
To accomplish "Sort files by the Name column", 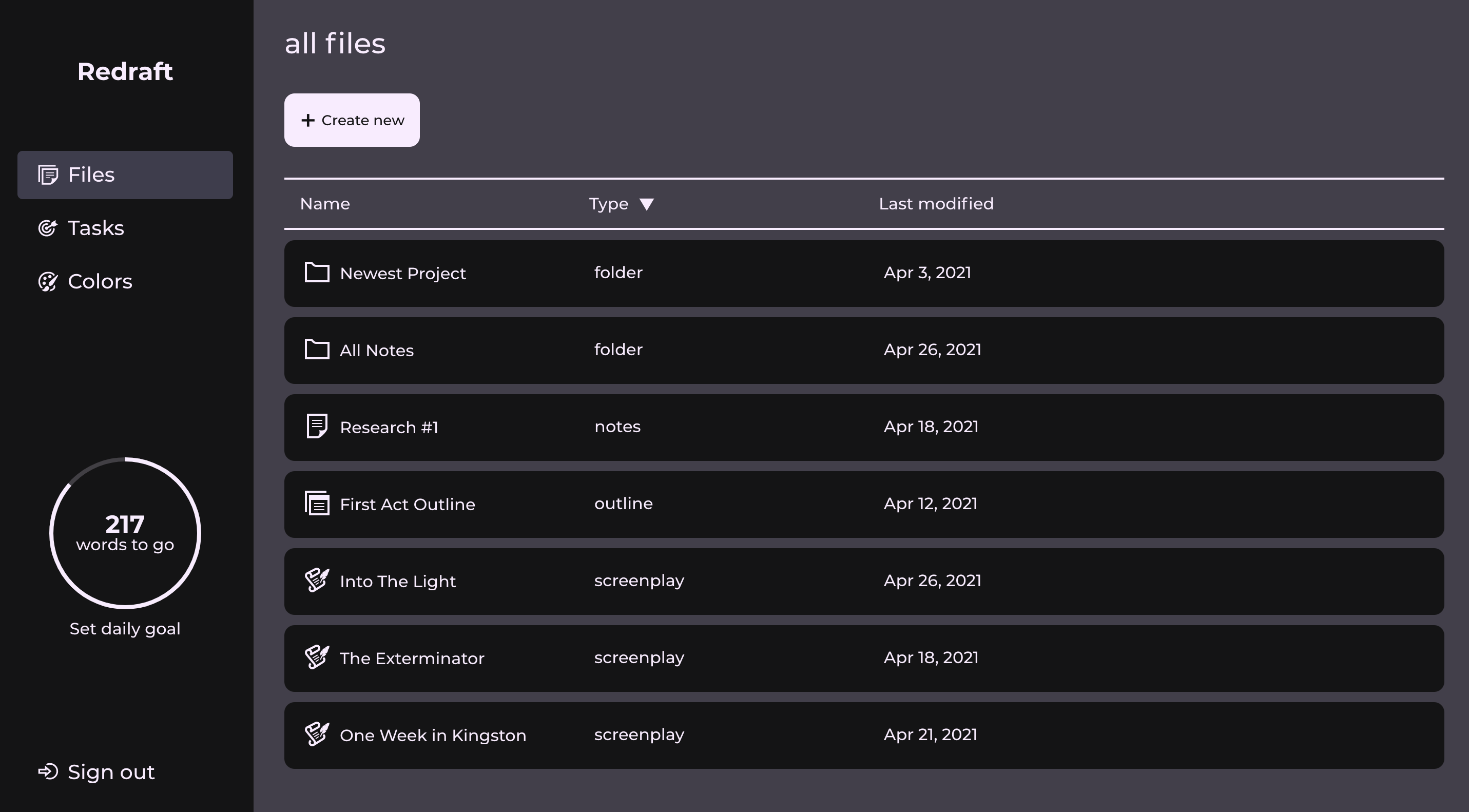I will coord(324,204).
